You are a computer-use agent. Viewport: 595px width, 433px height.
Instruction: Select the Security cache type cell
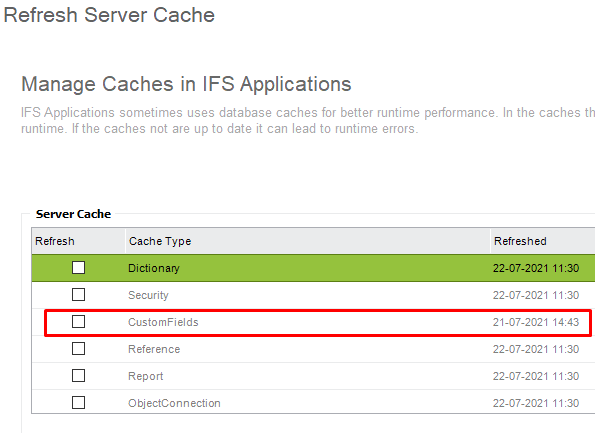click(308, 295)
